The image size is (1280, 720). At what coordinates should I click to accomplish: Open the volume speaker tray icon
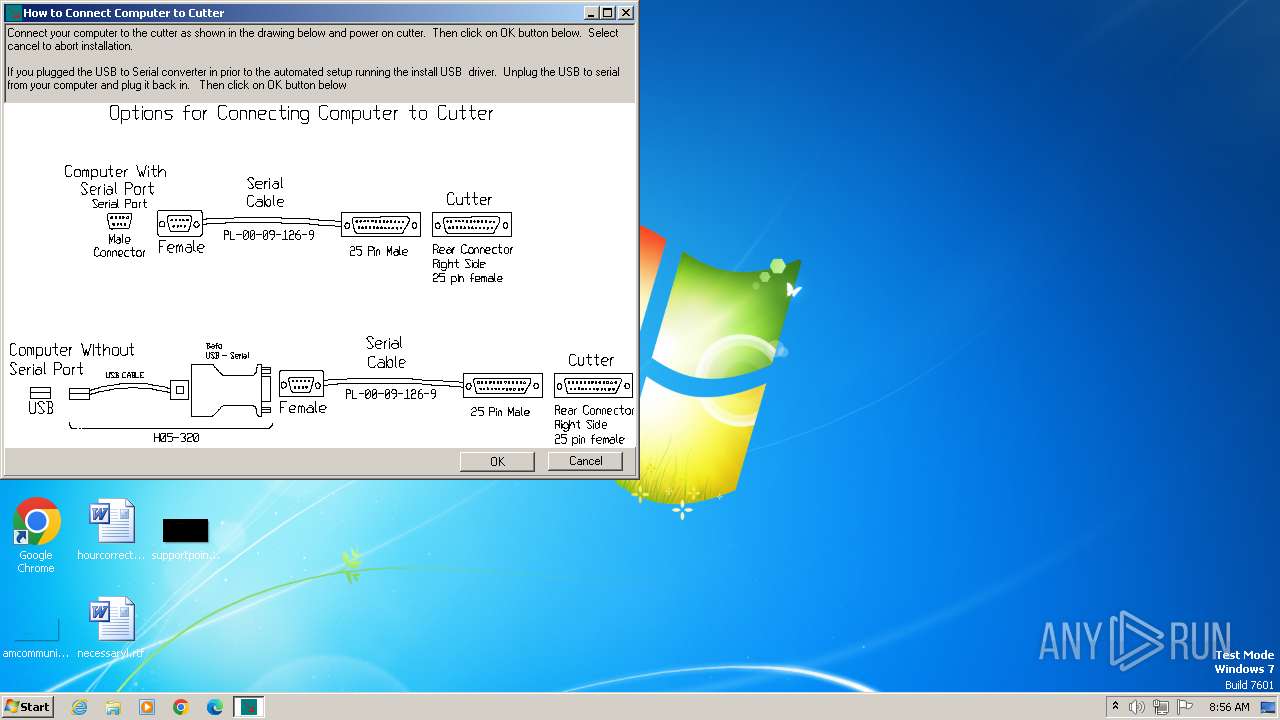[1136, 707]
